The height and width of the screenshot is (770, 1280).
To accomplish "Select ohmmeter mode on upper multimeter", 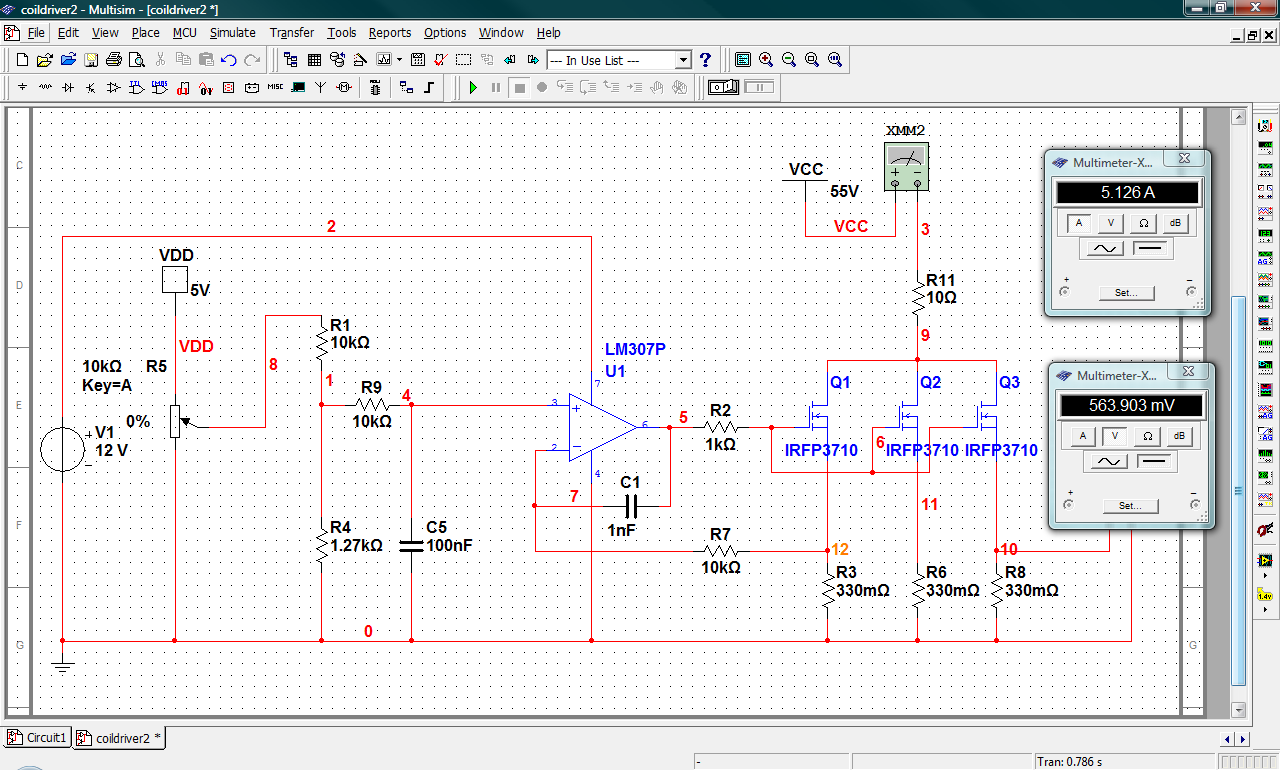I will 1143,223.
